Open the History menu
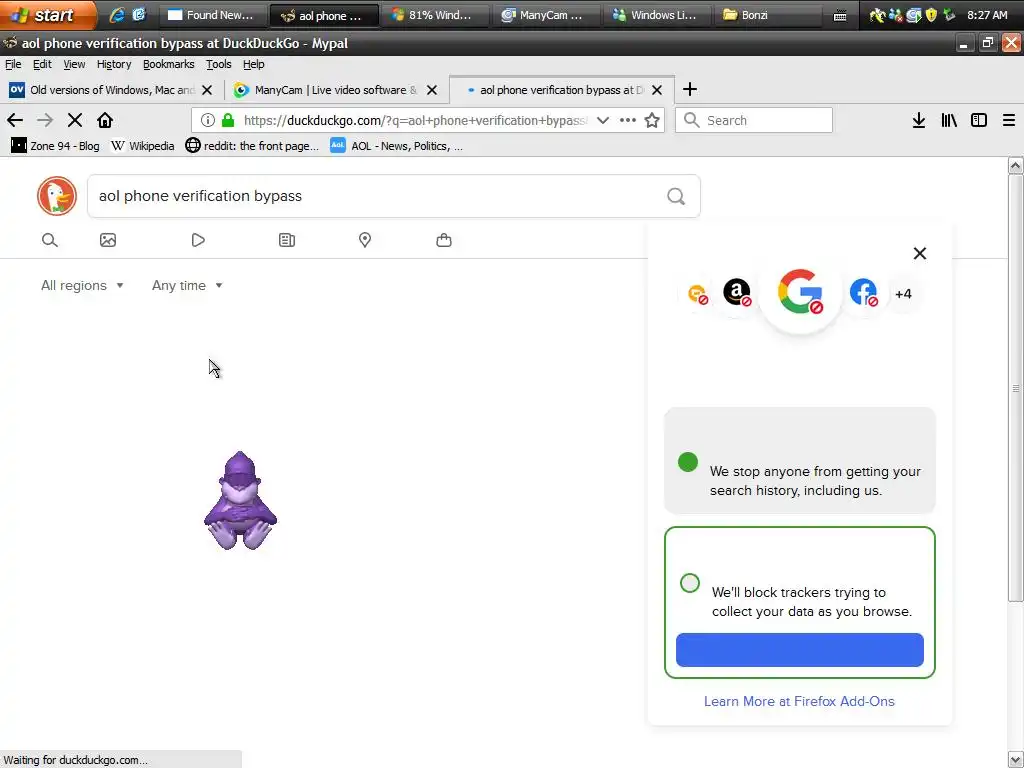The image size is (1024, 768). tap(114, 64)
